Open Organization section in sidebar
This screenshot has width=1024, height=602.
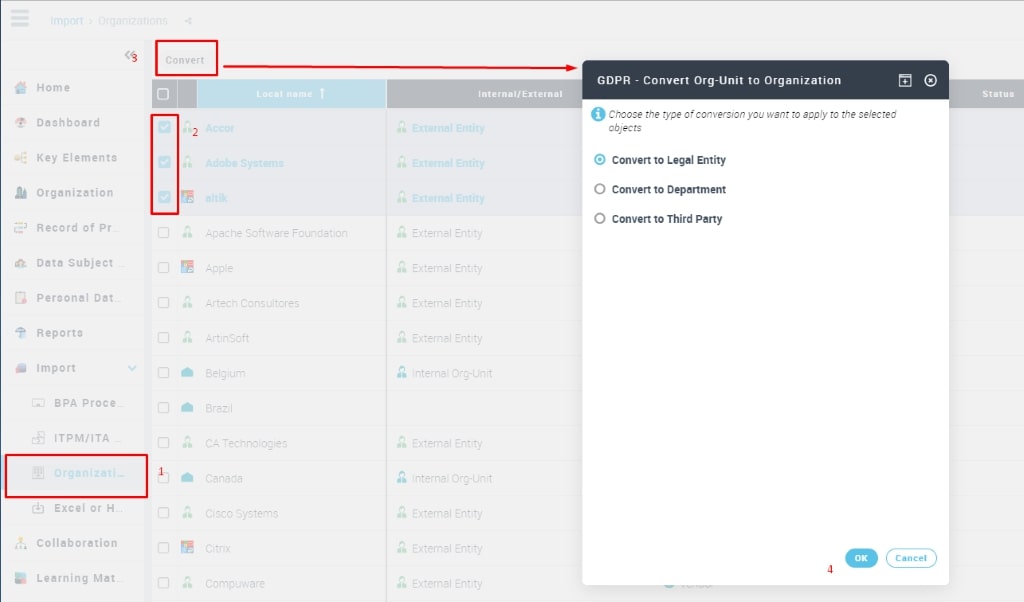74,193
